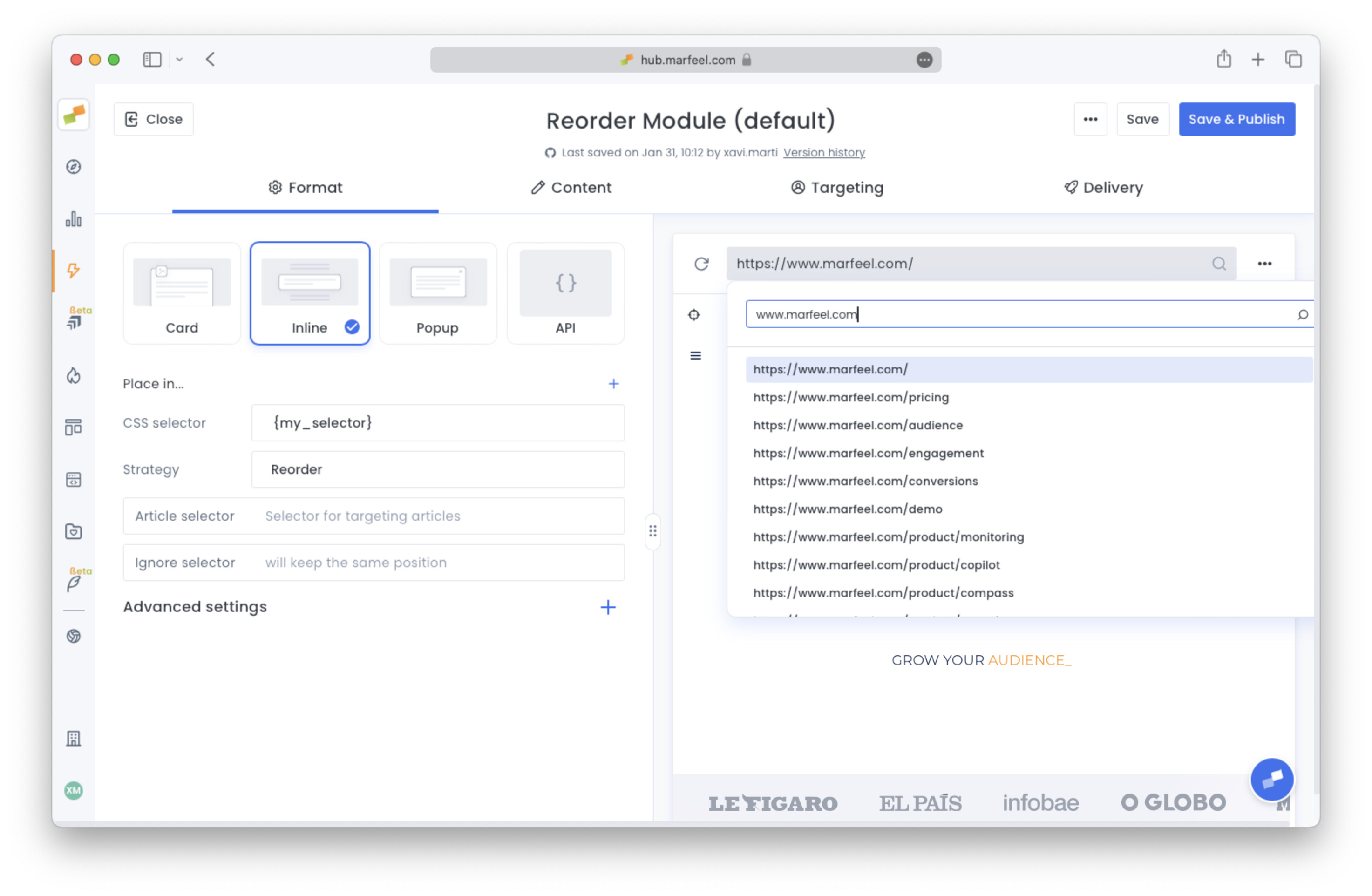Activate the element picker crosshair in preview
The image size is (1372, 896).
(694, 315)
